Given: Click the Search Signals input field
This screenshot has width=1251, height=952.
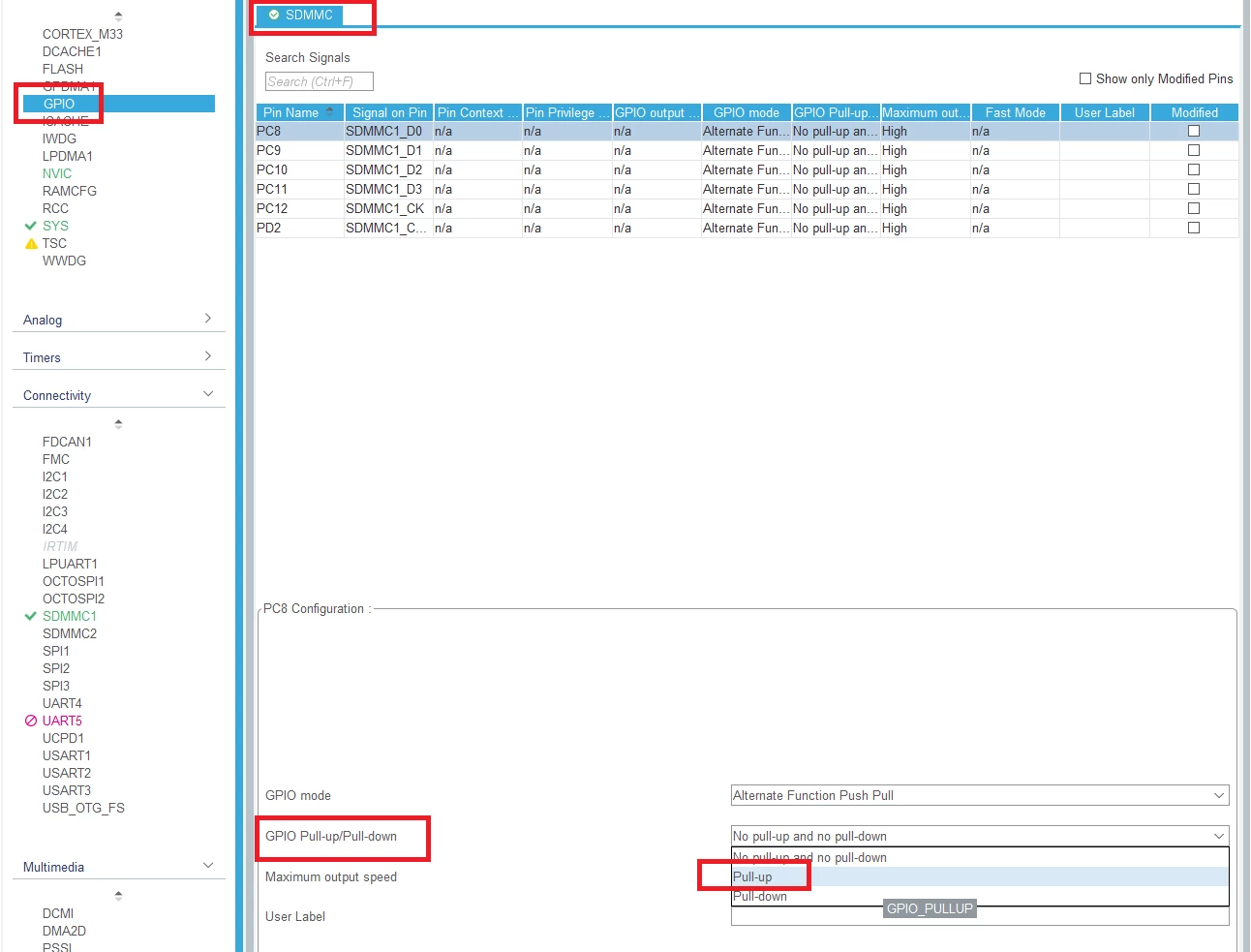Looking at the screenshot, I should tap(319, 81).
